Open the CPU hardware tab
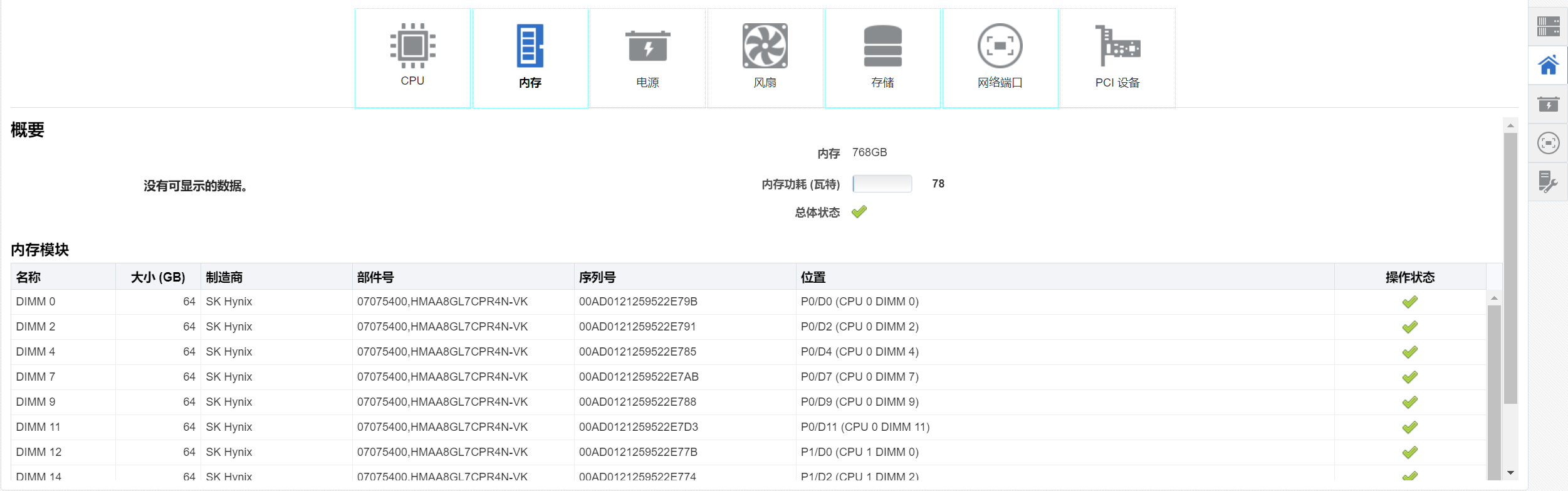1568x491 pixels. (412, 58)
